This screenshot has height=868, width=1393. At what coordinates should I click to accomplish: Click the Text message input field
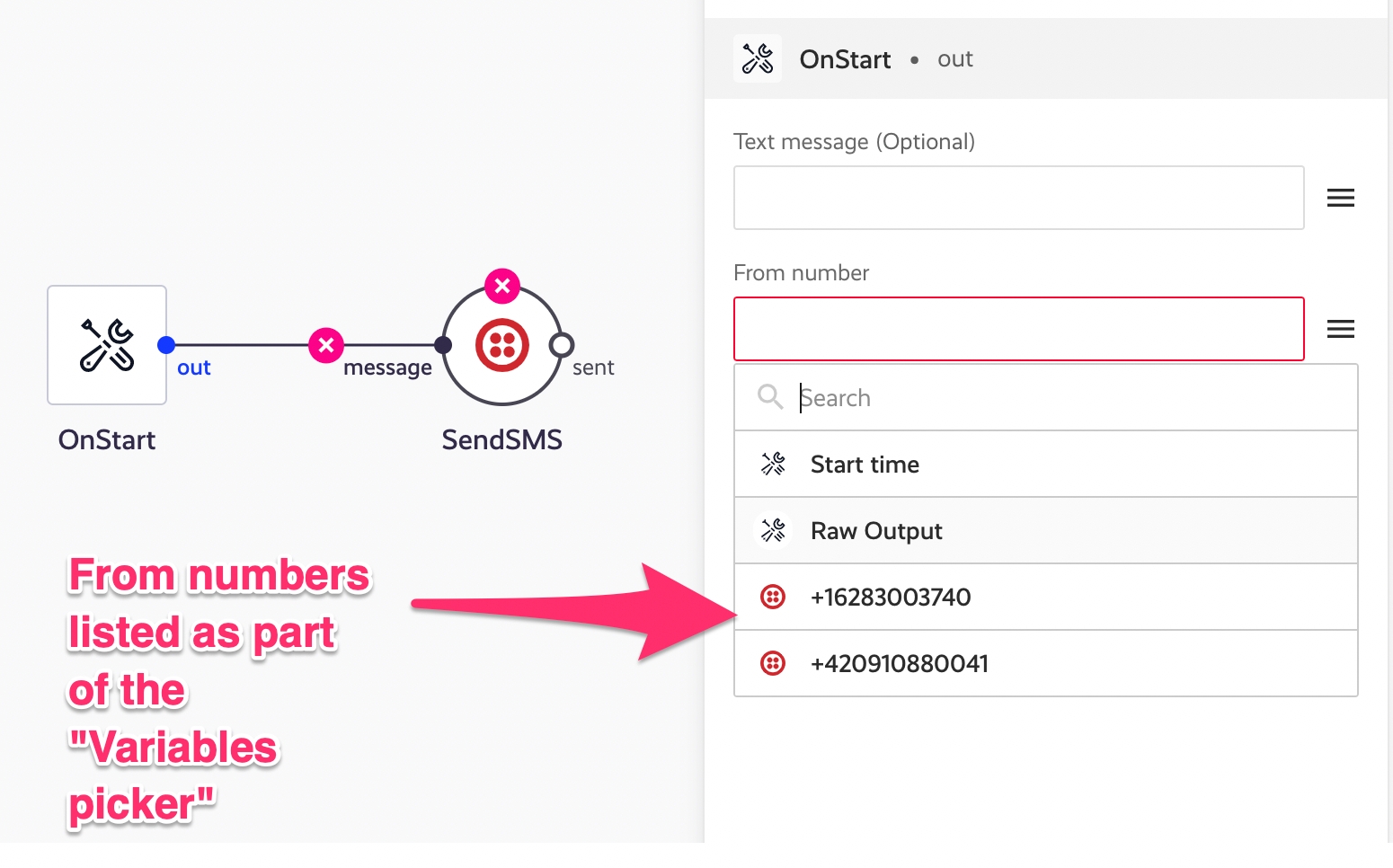(1018, 198)
